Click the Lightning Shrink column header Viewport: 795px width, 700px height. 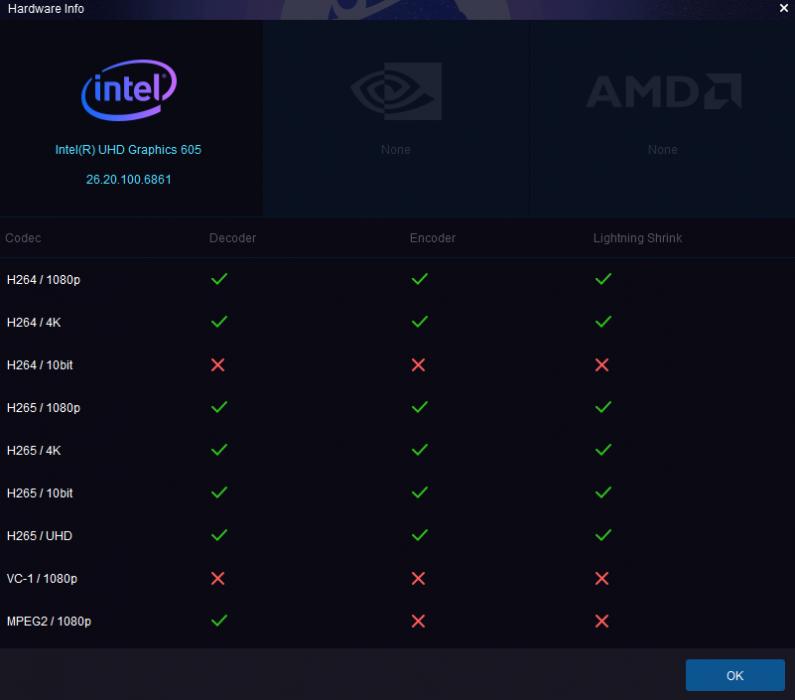click(637, 238)
